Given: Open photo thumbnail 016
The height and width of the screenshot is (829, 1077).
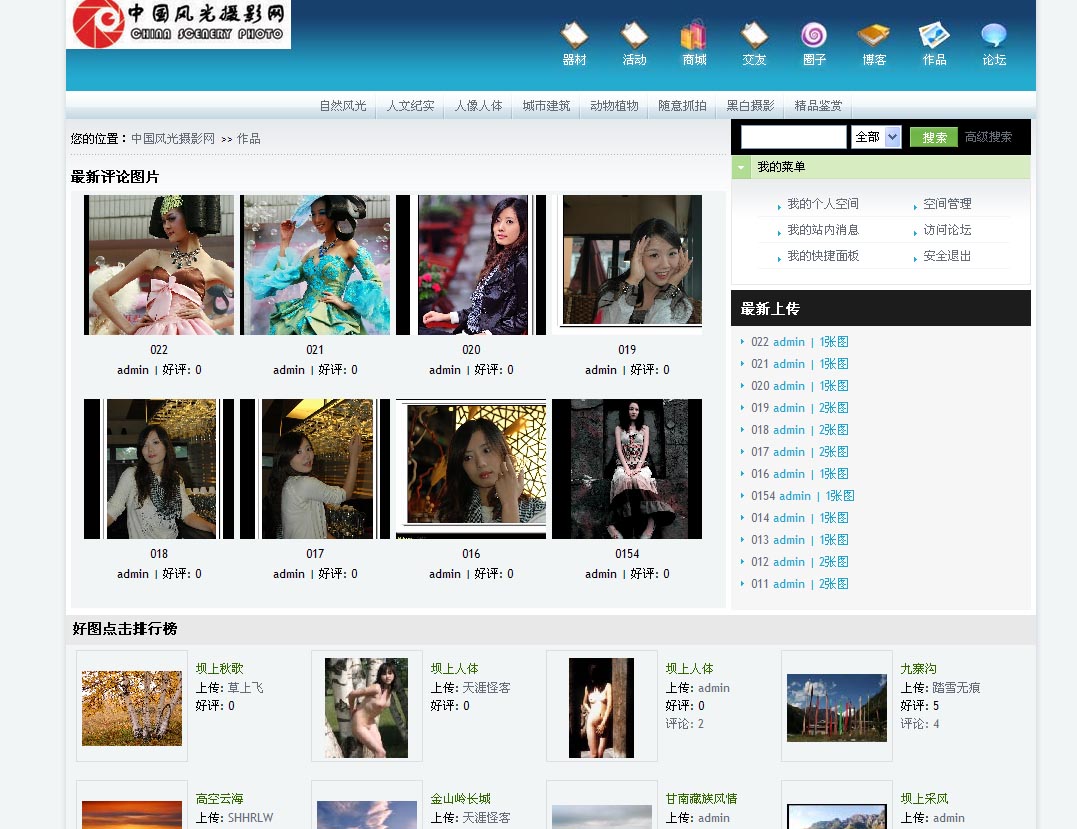Looking at the screenshot, I should 471,469.
